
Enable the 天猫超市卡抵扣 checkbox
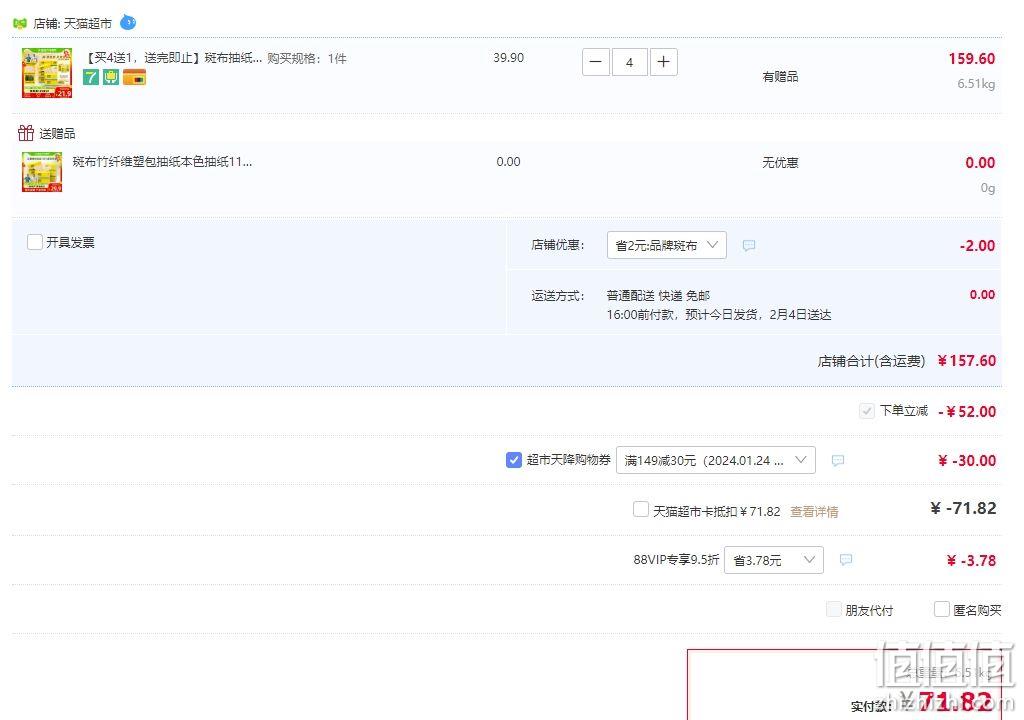tap(641, 510)
